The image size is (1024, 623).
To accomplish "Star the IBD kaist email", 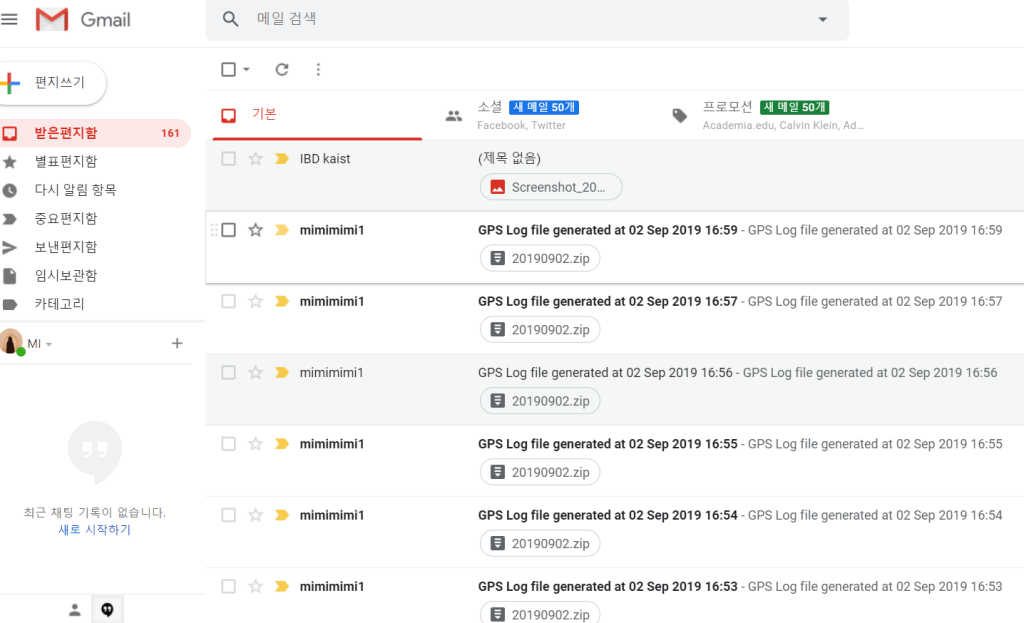I will (255, 158).
